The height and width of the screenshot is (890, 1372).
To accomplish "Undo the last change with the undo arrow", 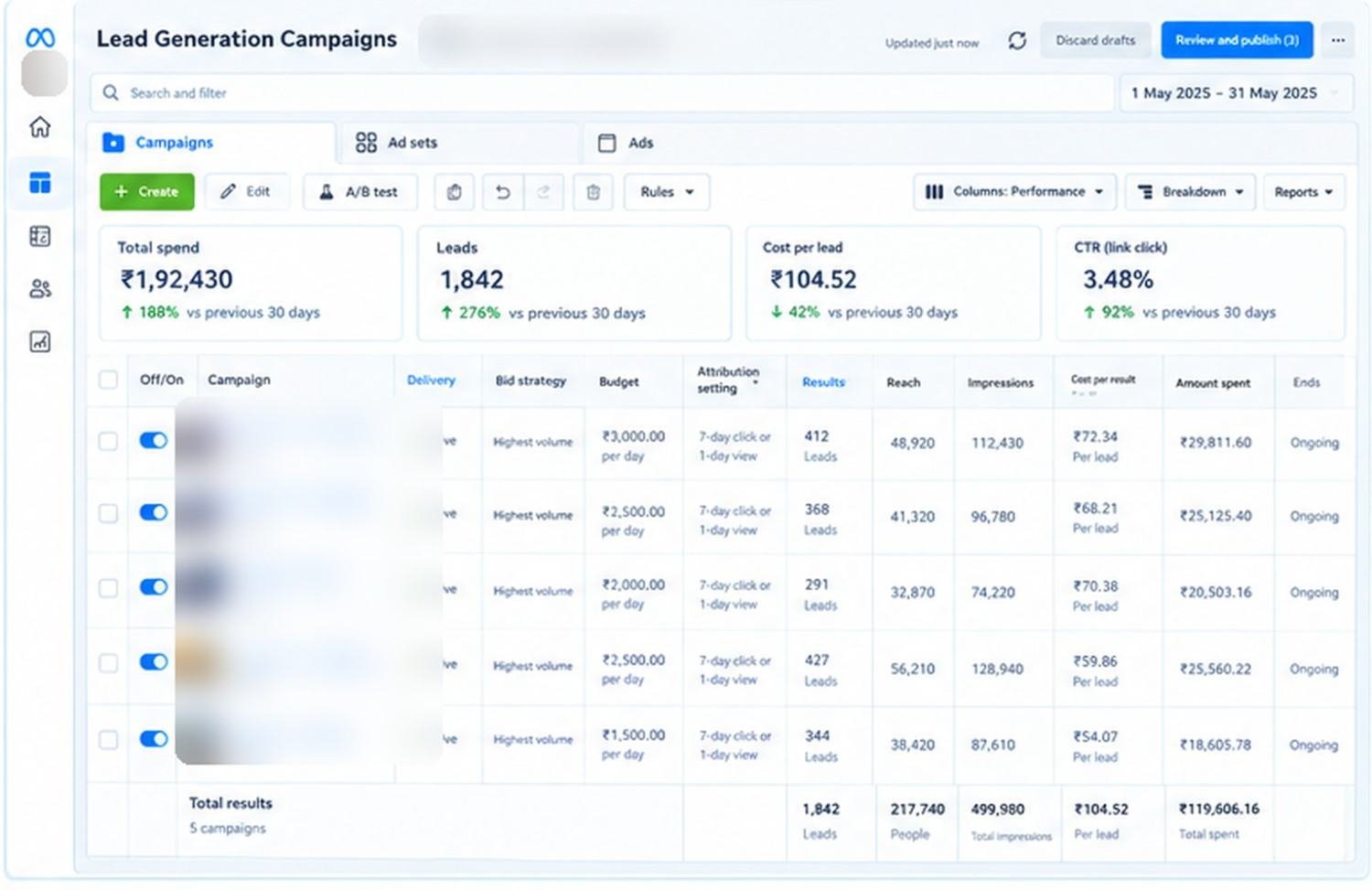I will click(502, 192).
